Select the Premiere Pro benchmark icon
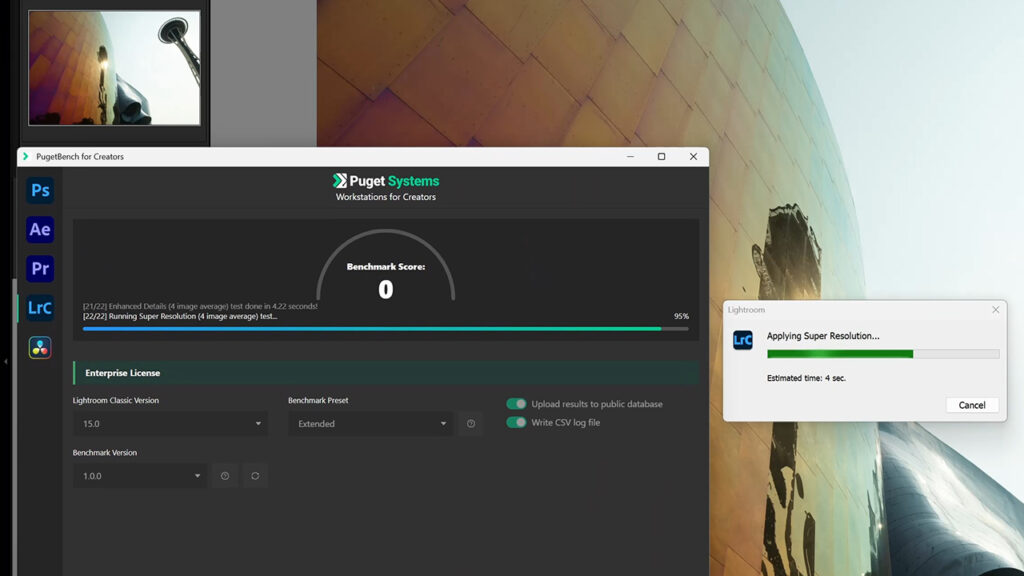Screen dimensions: 1024x576 click(40, 268)
